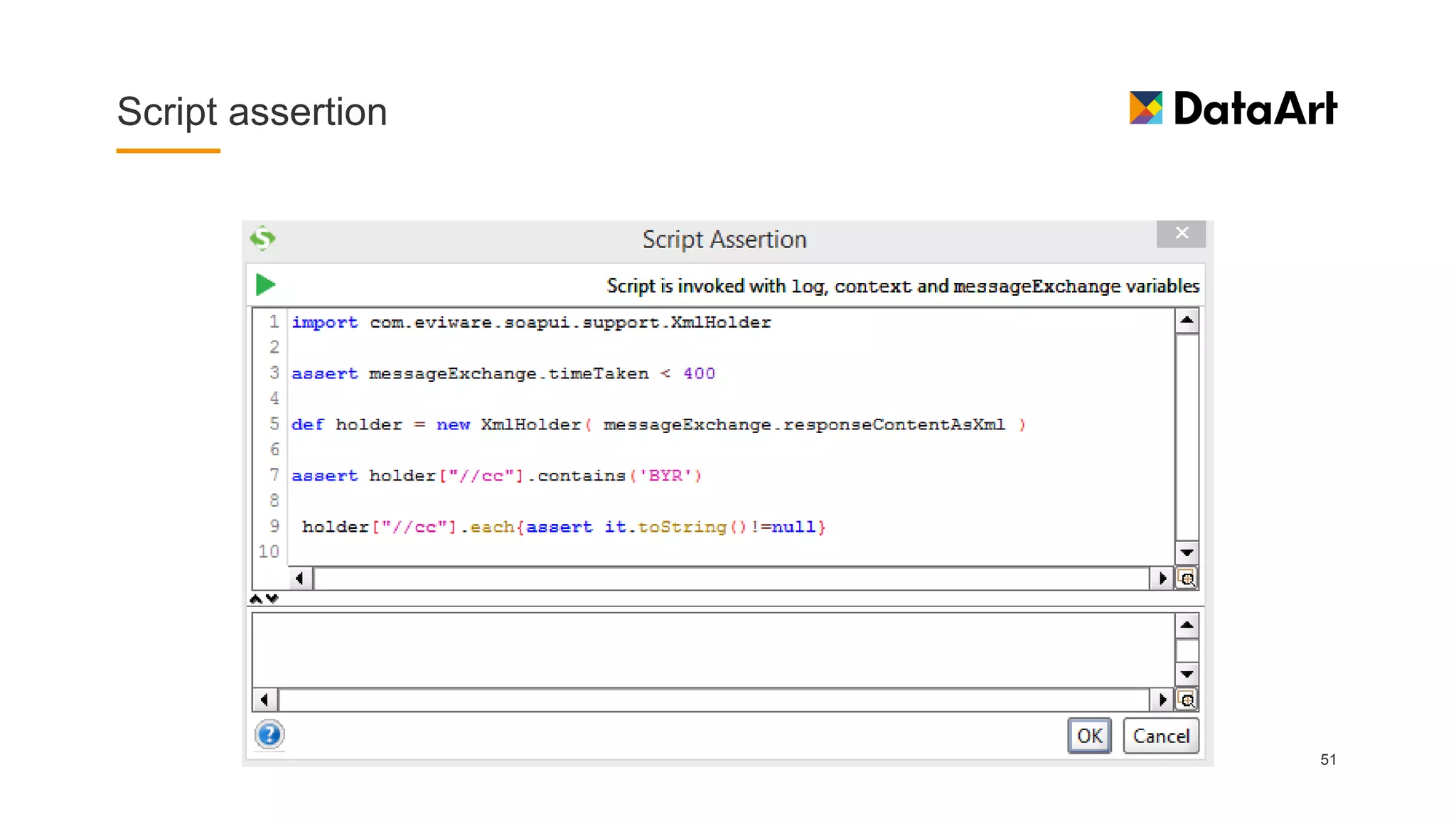Click the output pane scroll-right arrow
1456x819 pixels.
point(1162,700)
